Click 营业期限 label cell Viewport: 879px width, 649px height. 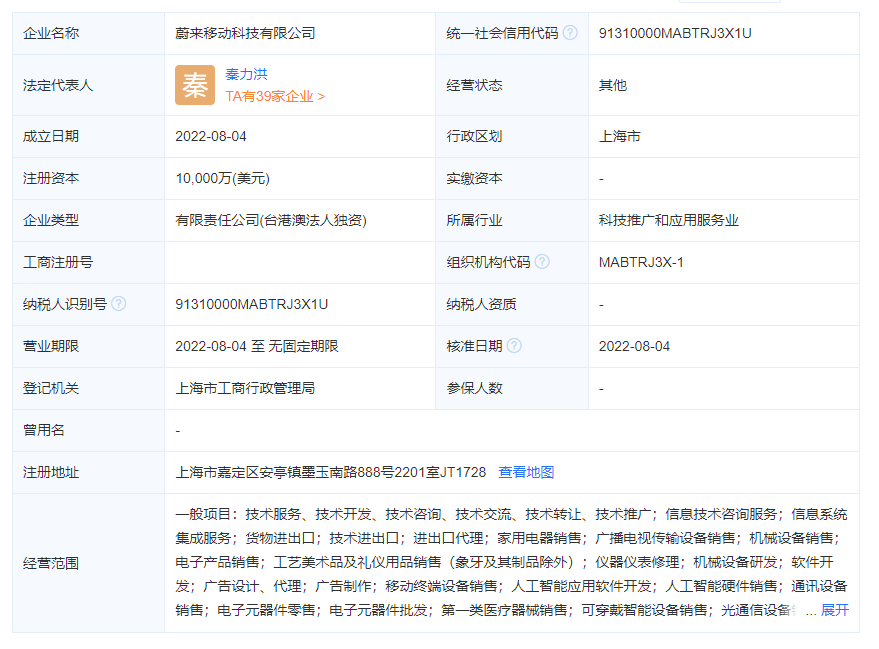pos(89,346)
